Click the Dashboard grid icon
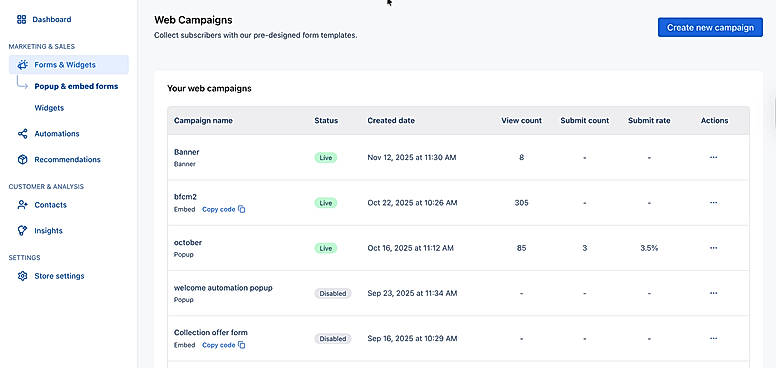Image resolution: width=776 pixels, height=368 pixels. [21, 20]
